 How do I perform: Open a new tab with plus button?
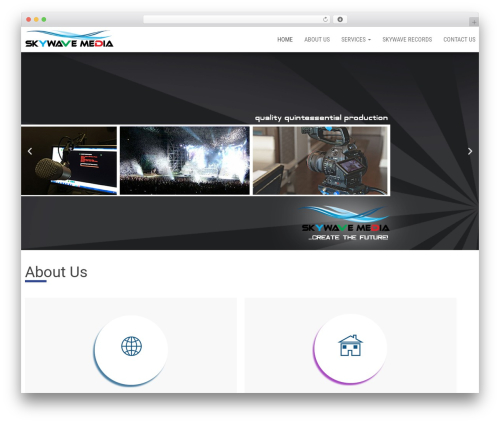(474, 22)
